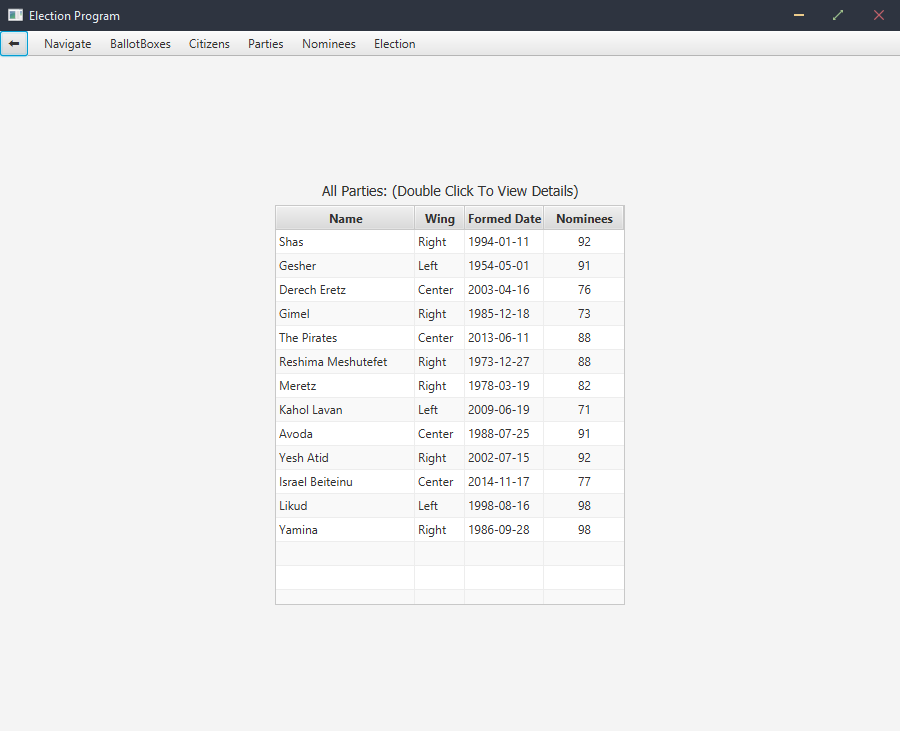
Task: Select the Yamina party row
Action: [450, 530]
